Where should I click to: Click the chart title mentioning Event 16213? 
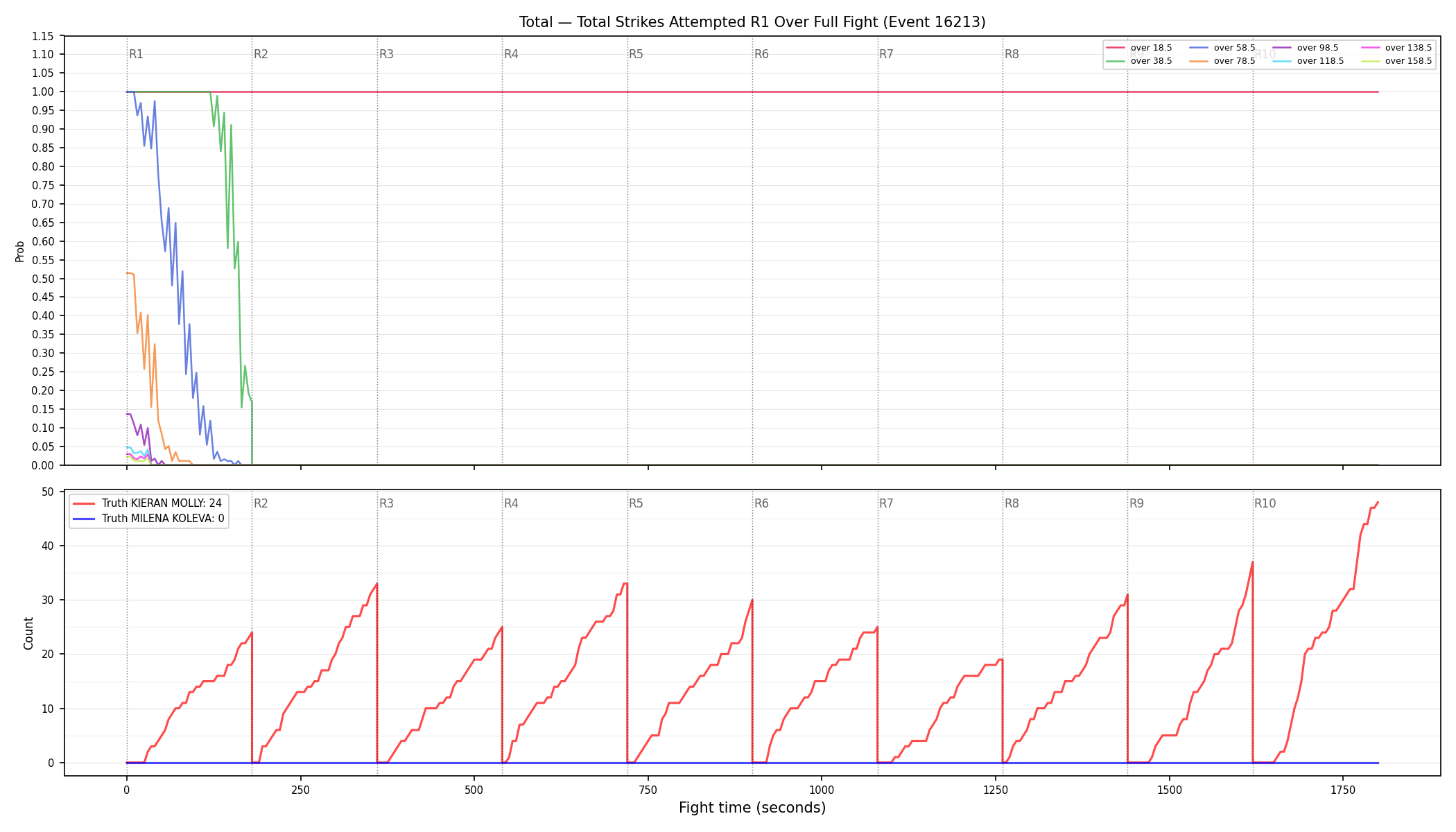pyautogui.click(x=752, y=22)
